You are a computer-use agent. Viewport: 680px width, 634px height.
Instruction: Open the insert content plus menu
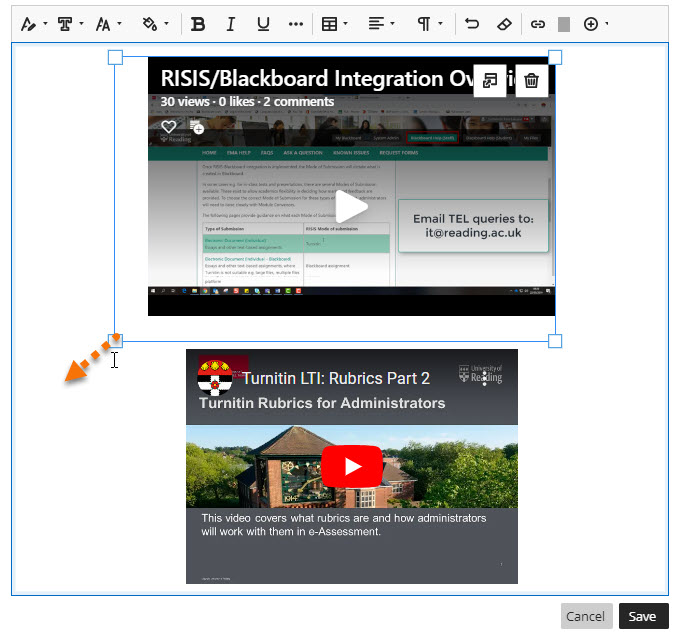pos(591,24)
